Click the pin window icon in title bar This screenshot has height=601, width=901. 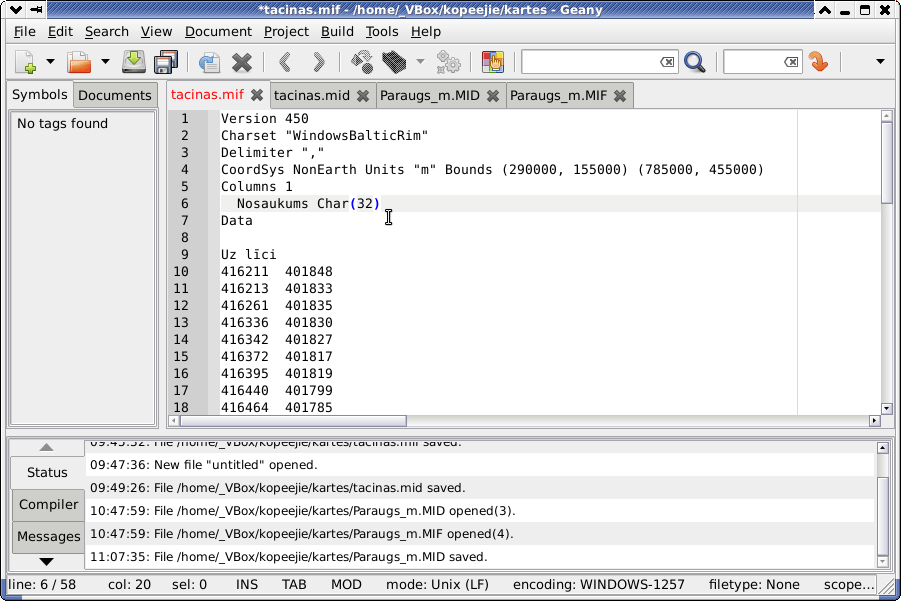pyautogui.click(x=36, y=10)
